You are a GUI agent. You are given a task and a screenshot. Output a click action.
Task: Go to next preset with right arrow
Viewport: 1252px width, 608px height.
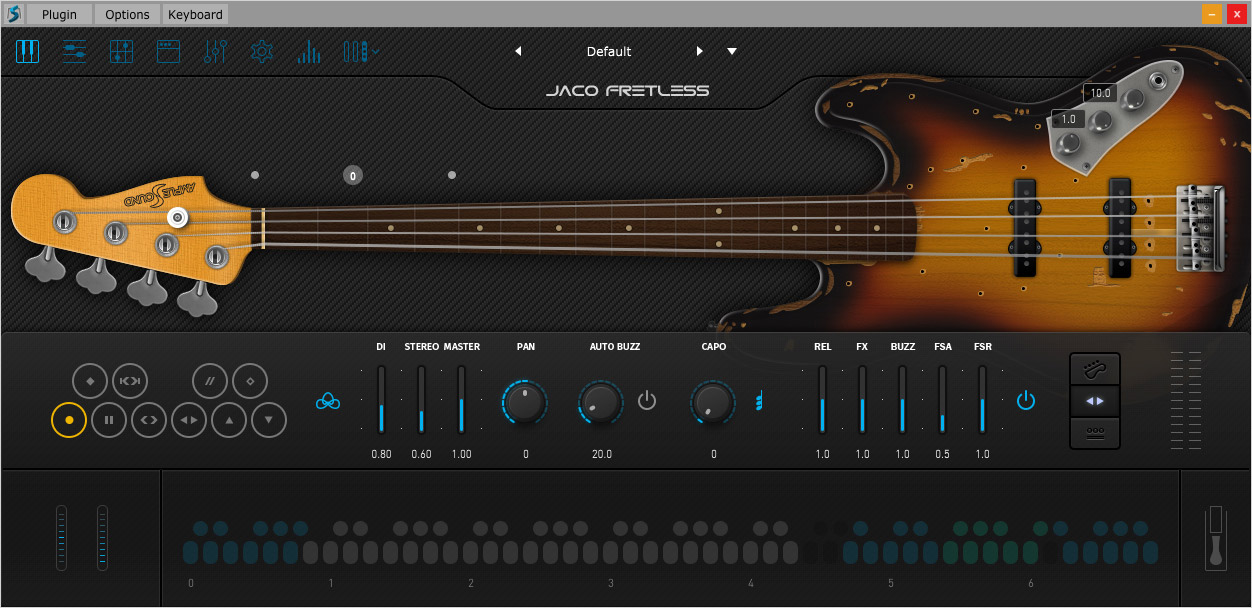coord(700,52)
